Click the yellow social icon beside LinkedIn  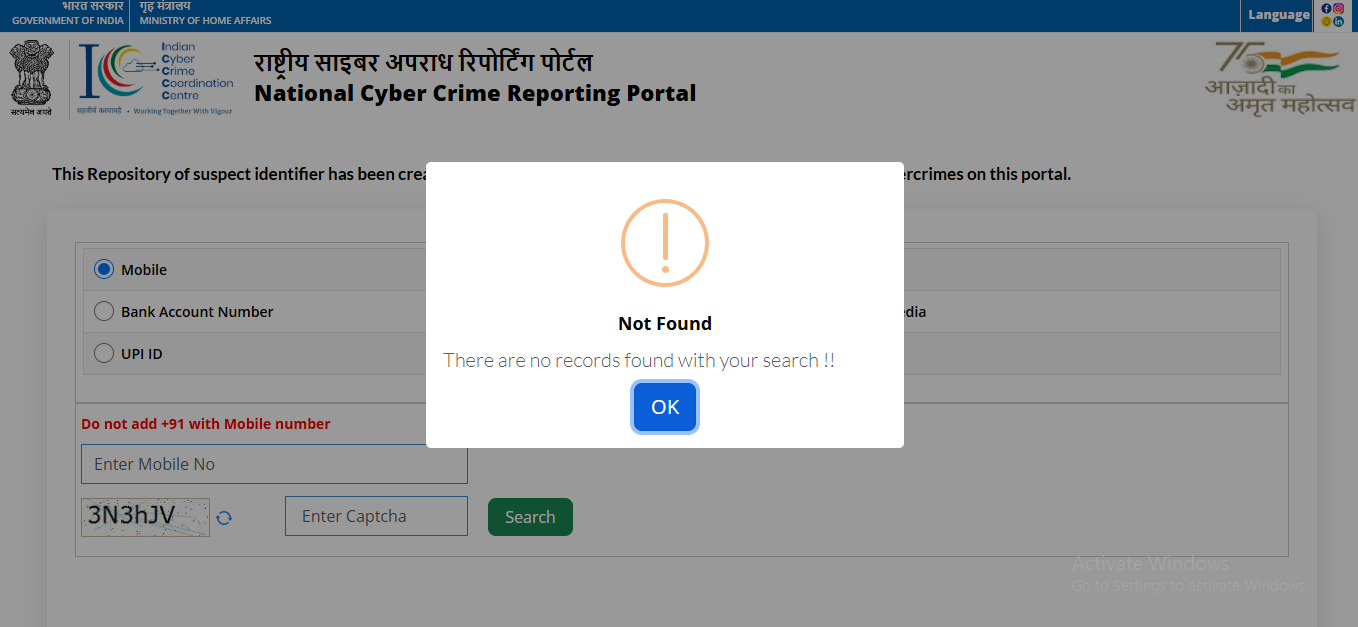pyautogui.click(x=1327, y=21)
